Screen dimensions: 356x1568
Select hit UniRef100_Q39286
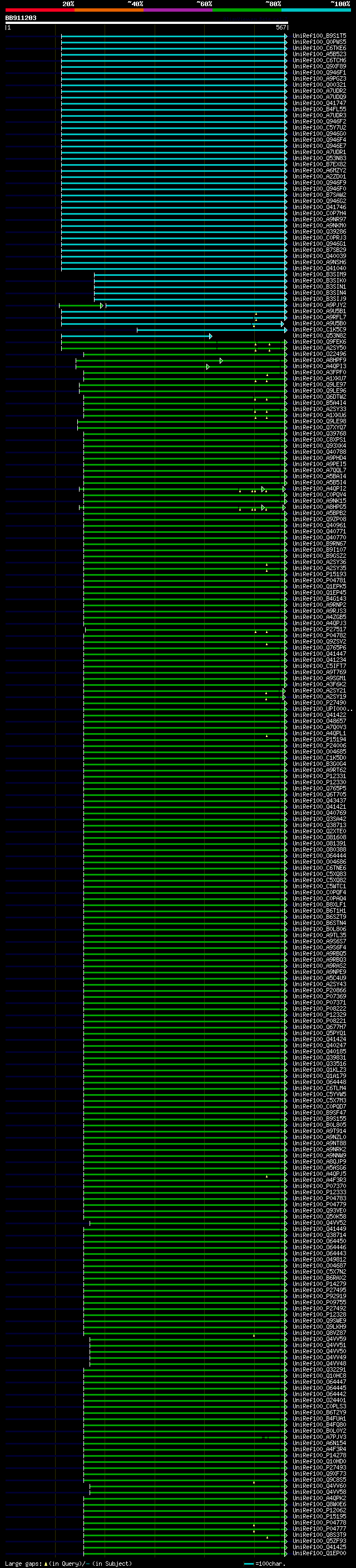click(x=319, y=232)
